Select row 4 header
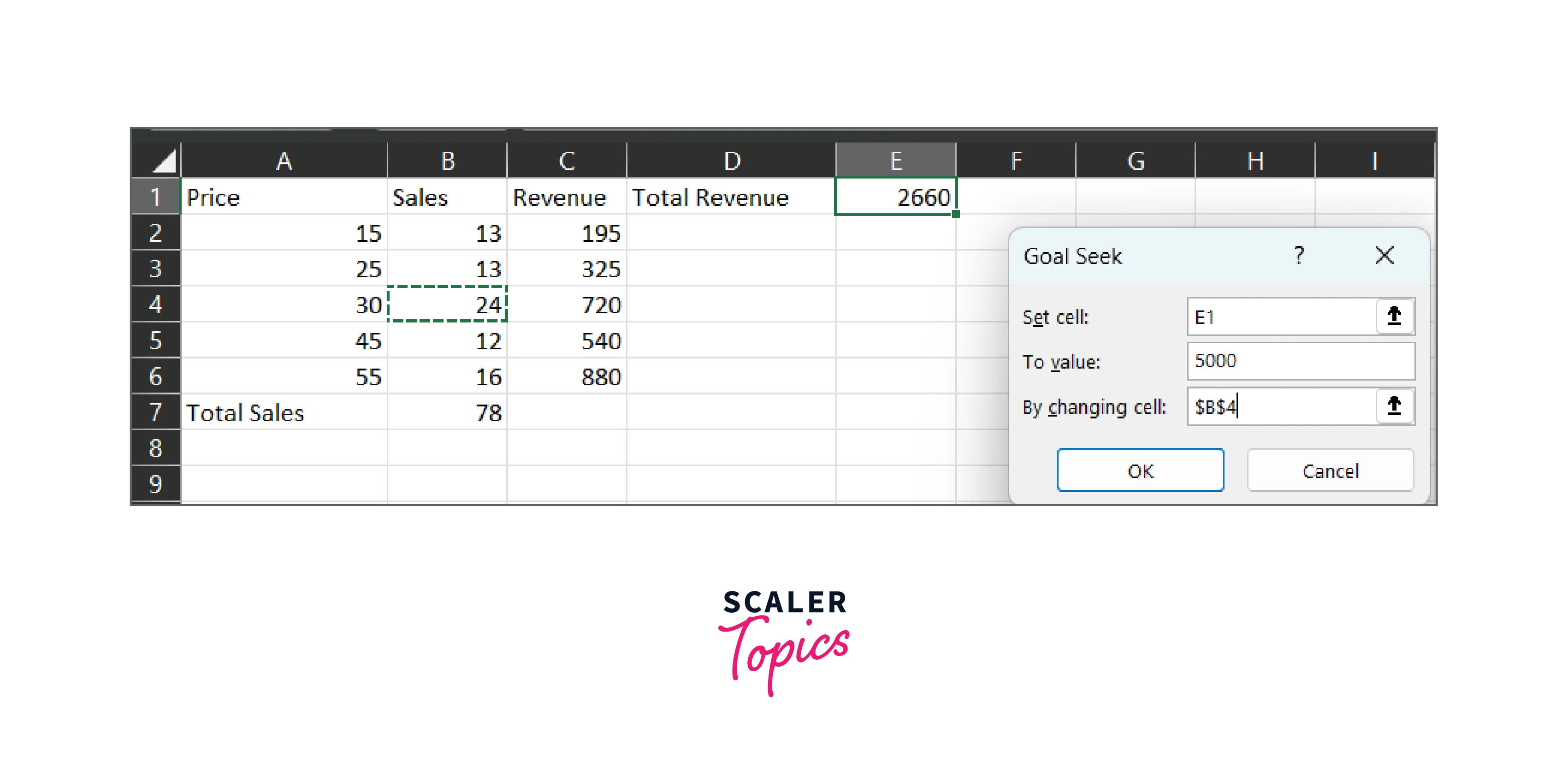 156,304
